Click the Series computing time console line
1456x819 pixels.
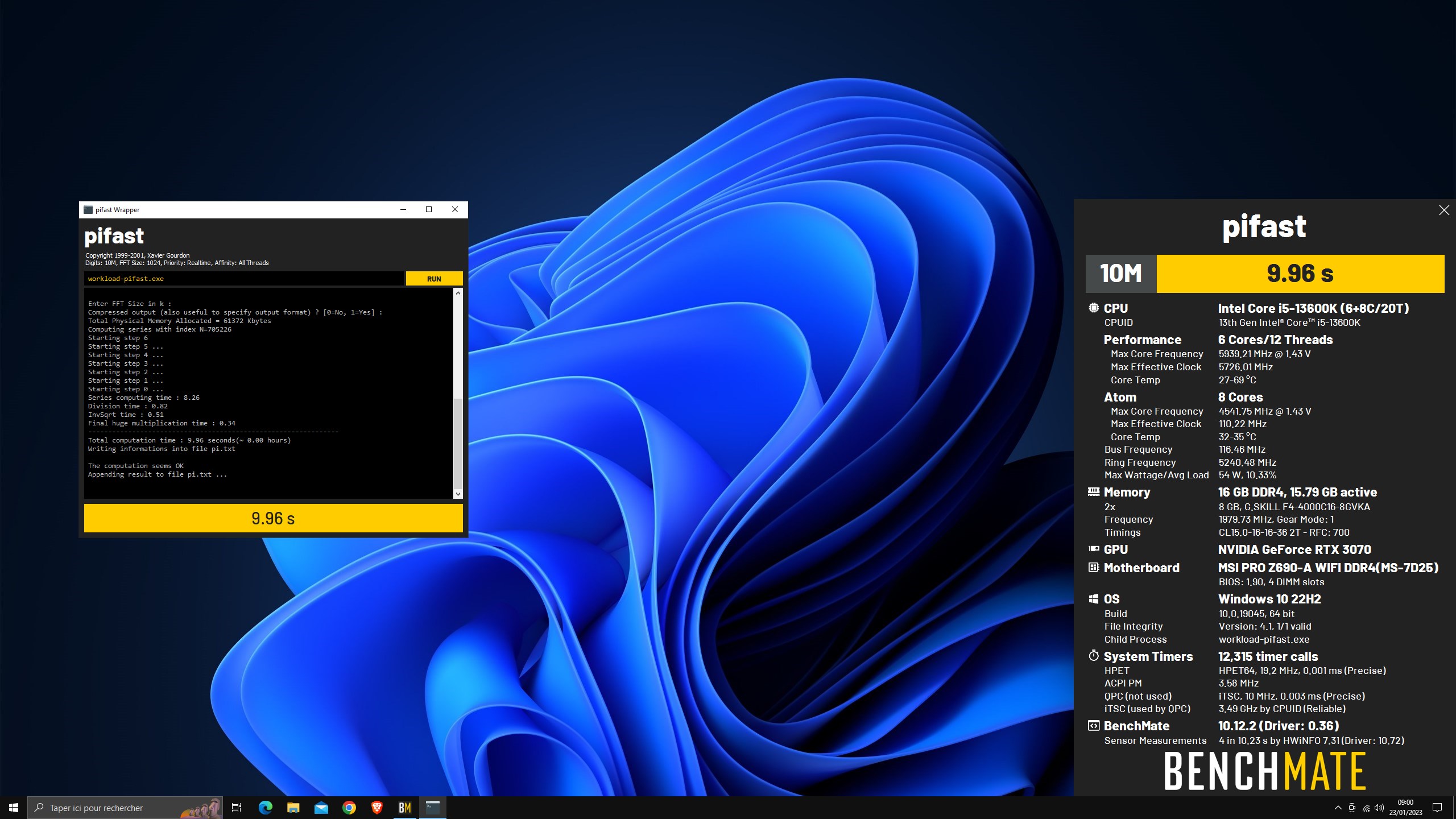pyautogui.click(x=144, y=398)
